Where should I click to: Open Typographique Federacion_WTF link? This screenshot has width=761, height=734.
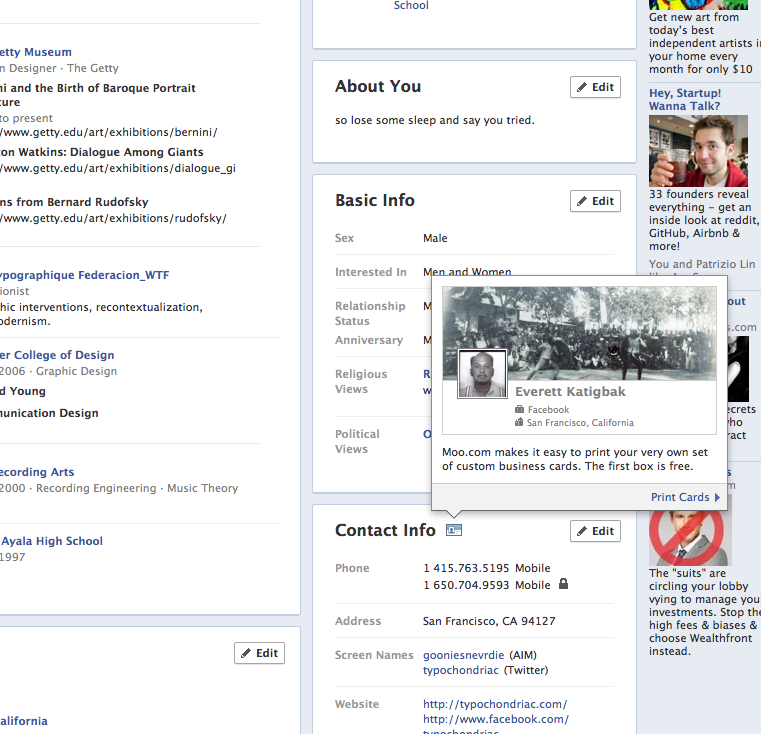pos(84,275)
